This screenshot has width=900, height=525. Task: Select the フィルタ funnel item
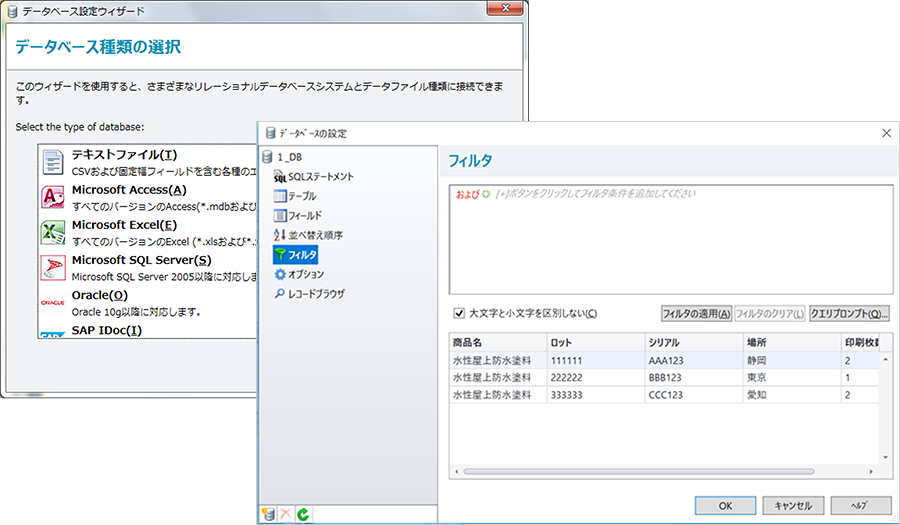click(x=296, y=254)
